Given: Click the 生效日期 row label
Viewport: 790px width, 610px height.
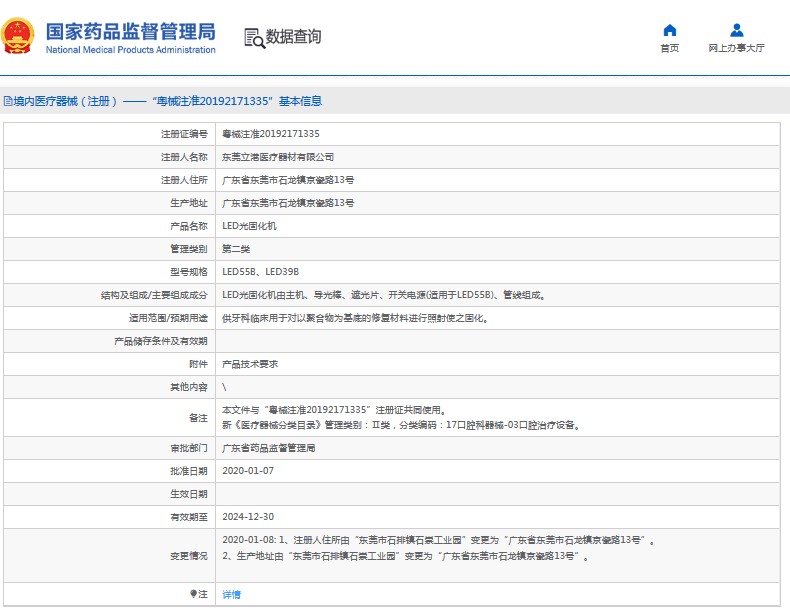Looking at the screenshot, I should [189, 494].
